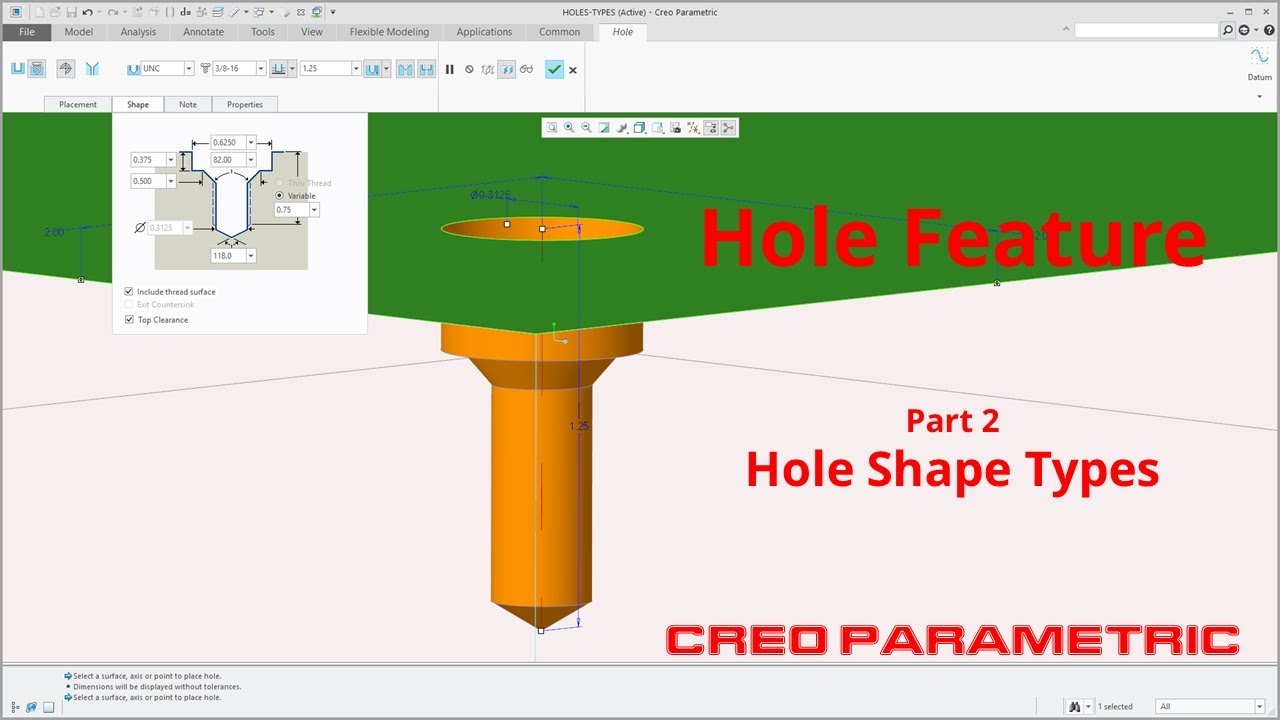Open the rendering options icon
Image resolution: width=1280 pixels, height=720 pixels.
[x=623, y=127]
